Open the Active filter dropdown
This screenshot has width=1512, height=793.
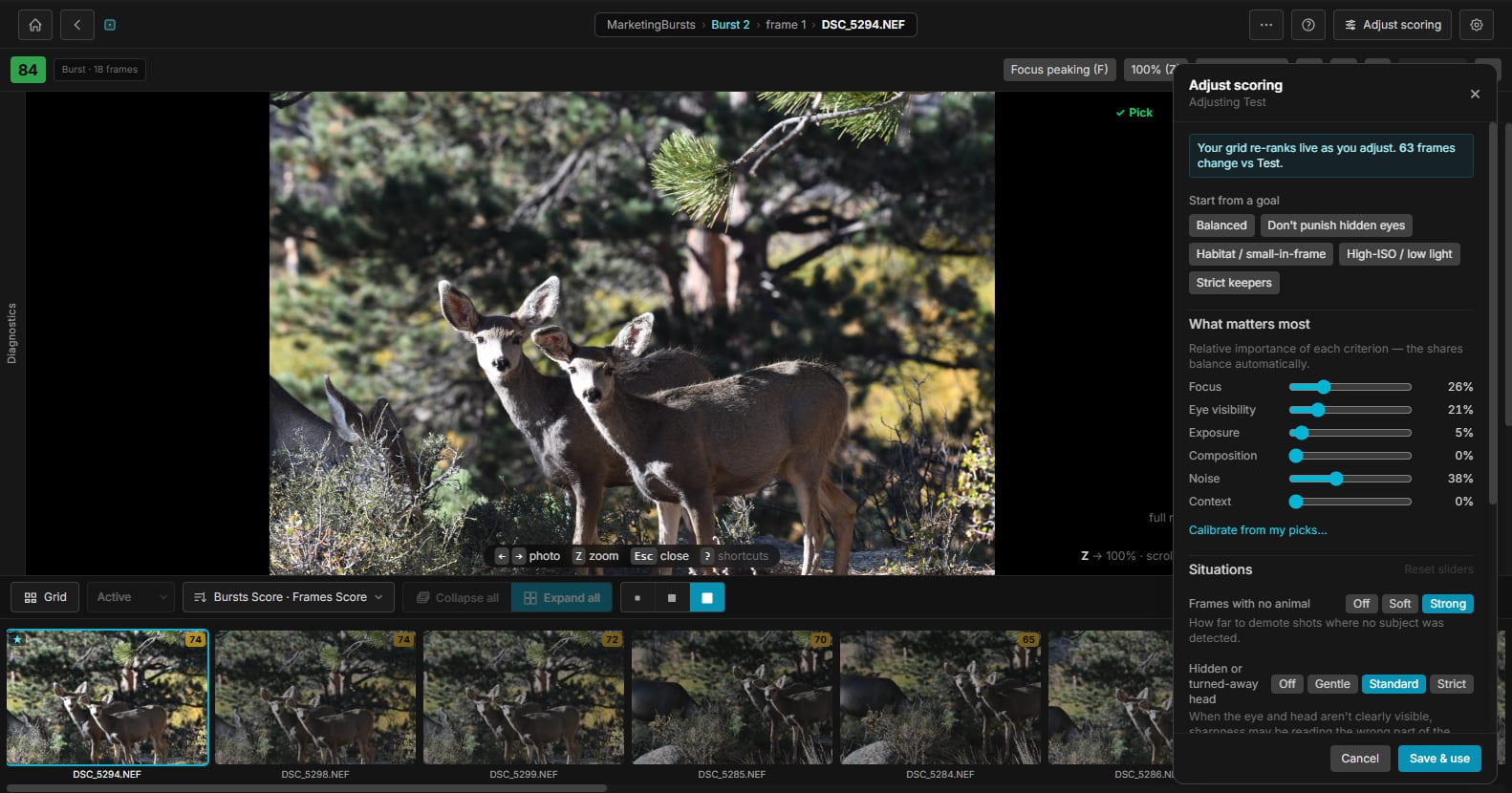coord(131,597)
